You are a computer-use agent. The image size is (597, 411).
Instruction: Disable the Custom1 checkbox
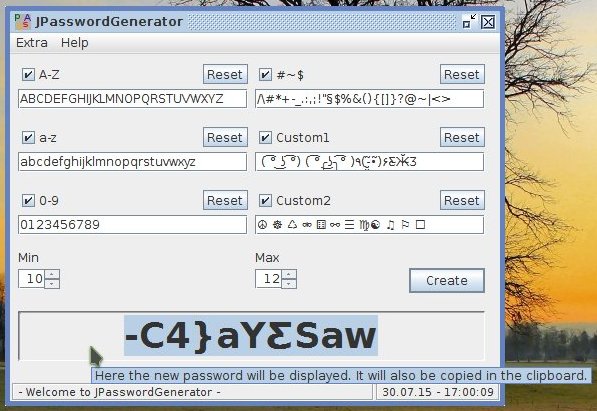265,137
